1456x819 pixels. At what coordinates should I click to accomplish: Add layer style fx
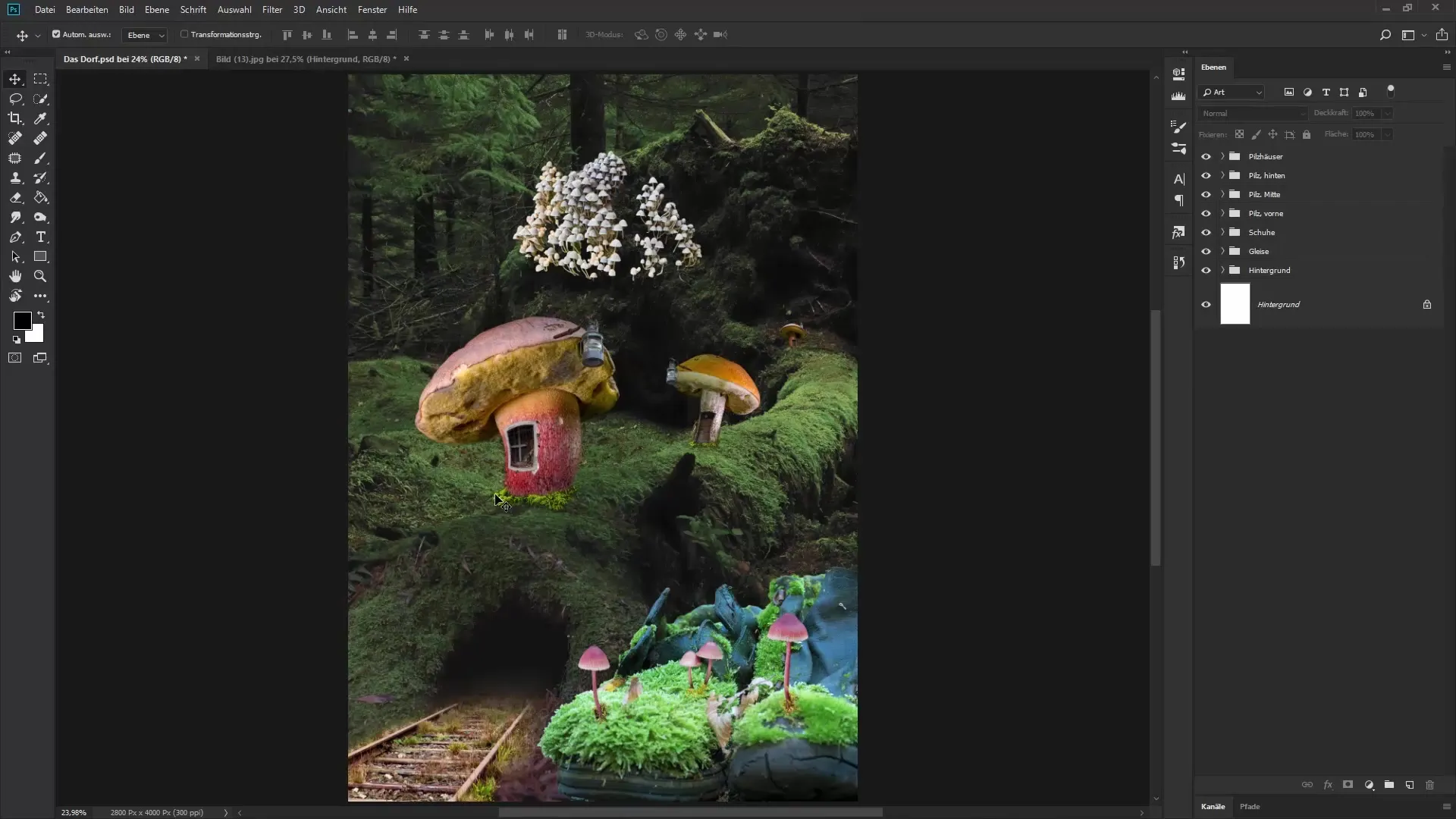pyautogui.click(x=1328, y=785)
